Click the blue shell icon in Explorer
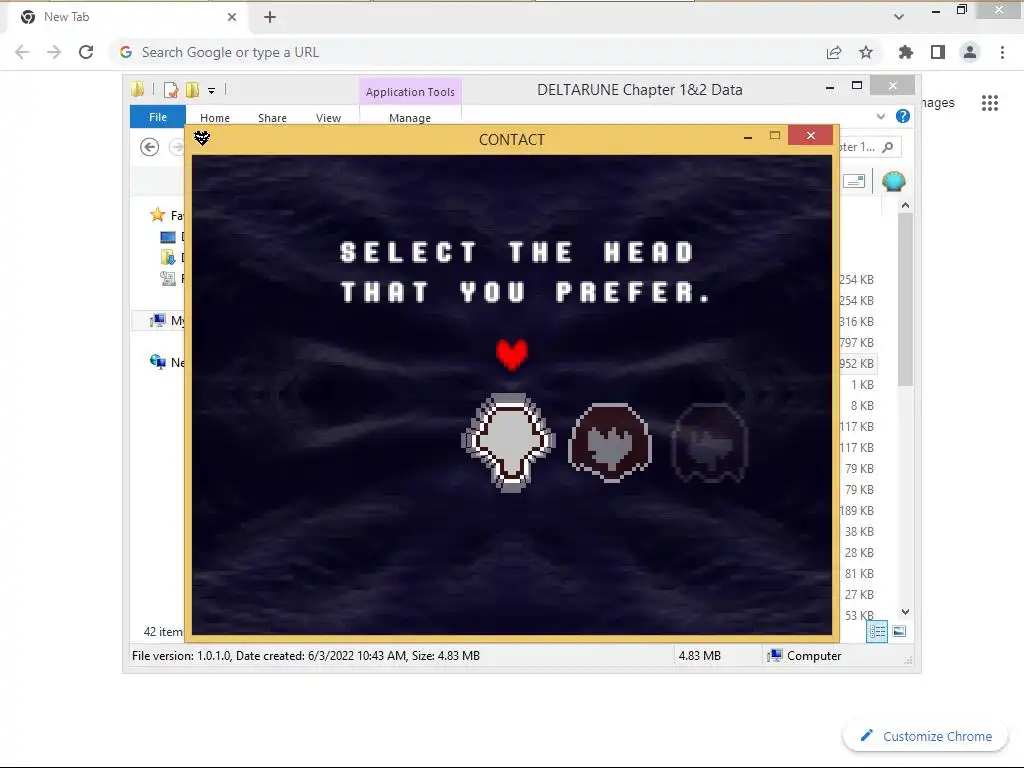 (x=893, y=181)
